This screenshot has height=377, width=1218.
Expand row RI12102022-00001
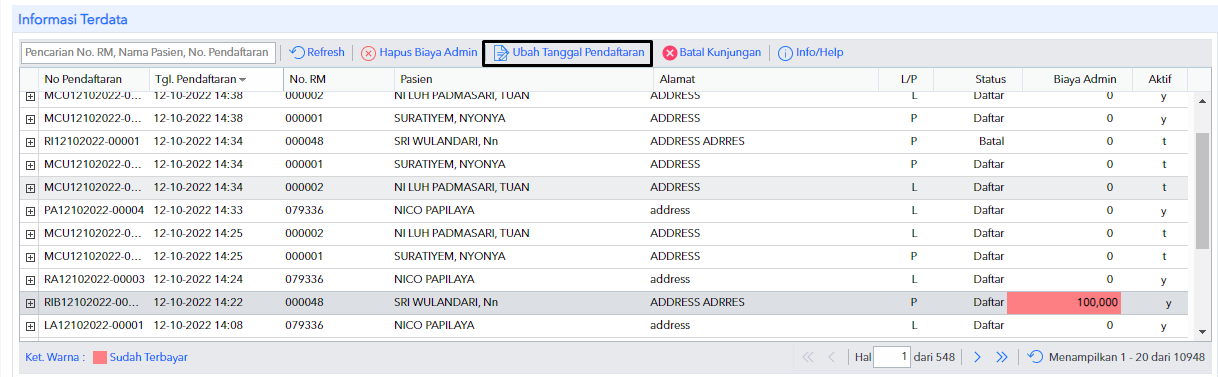30,142
